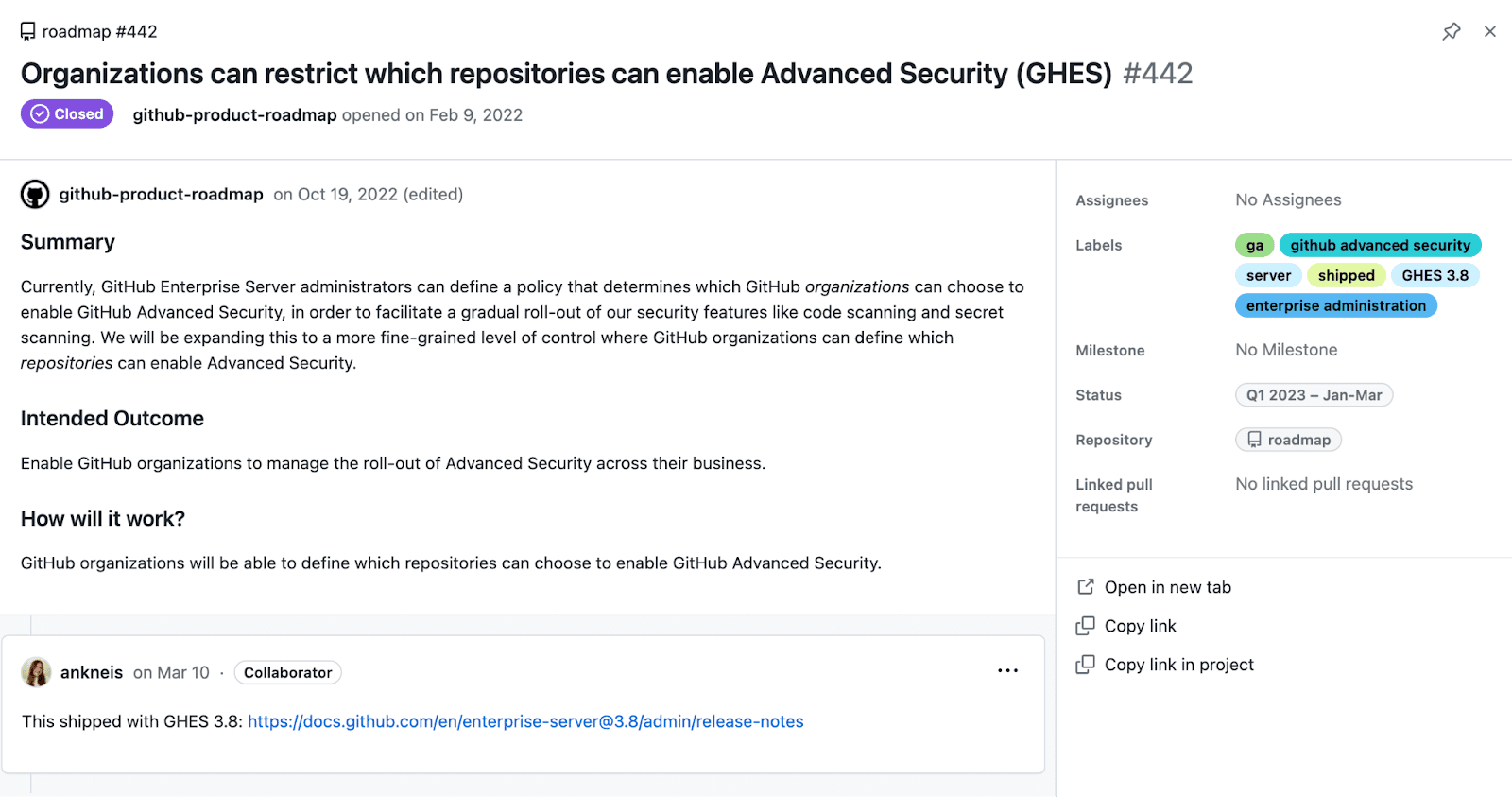This screenshot has width=1512, height=797.
Task: Click the repository icon beside roadmap #442
Action: pos(26,30)
